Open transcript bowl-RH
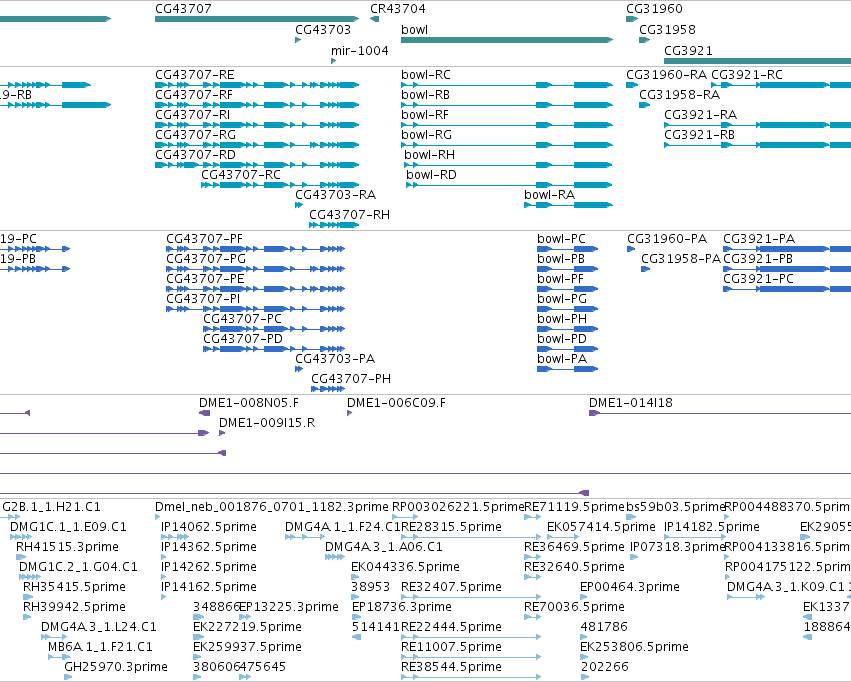The width and height of the screenshot is (851, 682). tap(429, 155)
